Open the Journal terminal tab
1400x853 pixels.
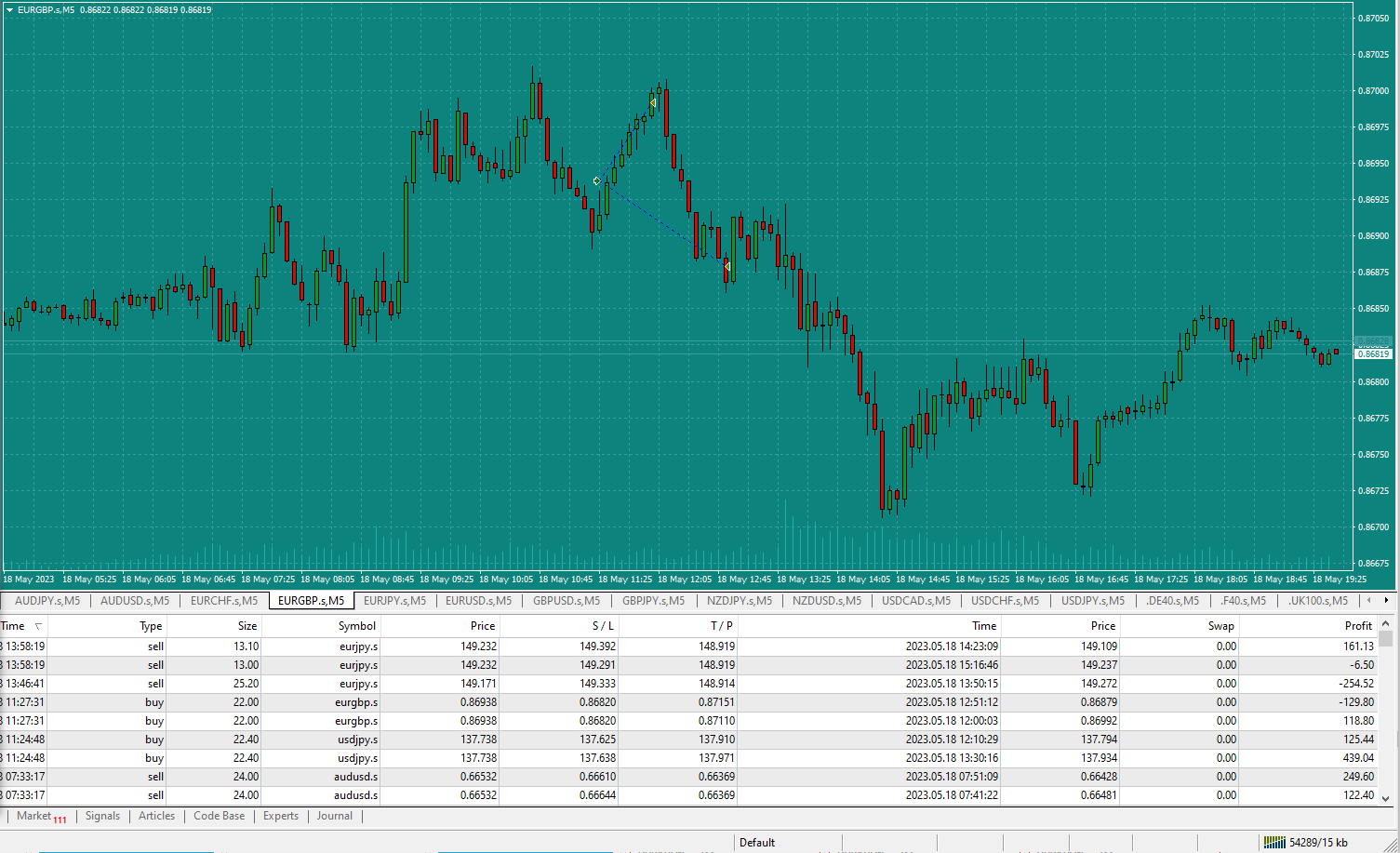pos(335,816)
